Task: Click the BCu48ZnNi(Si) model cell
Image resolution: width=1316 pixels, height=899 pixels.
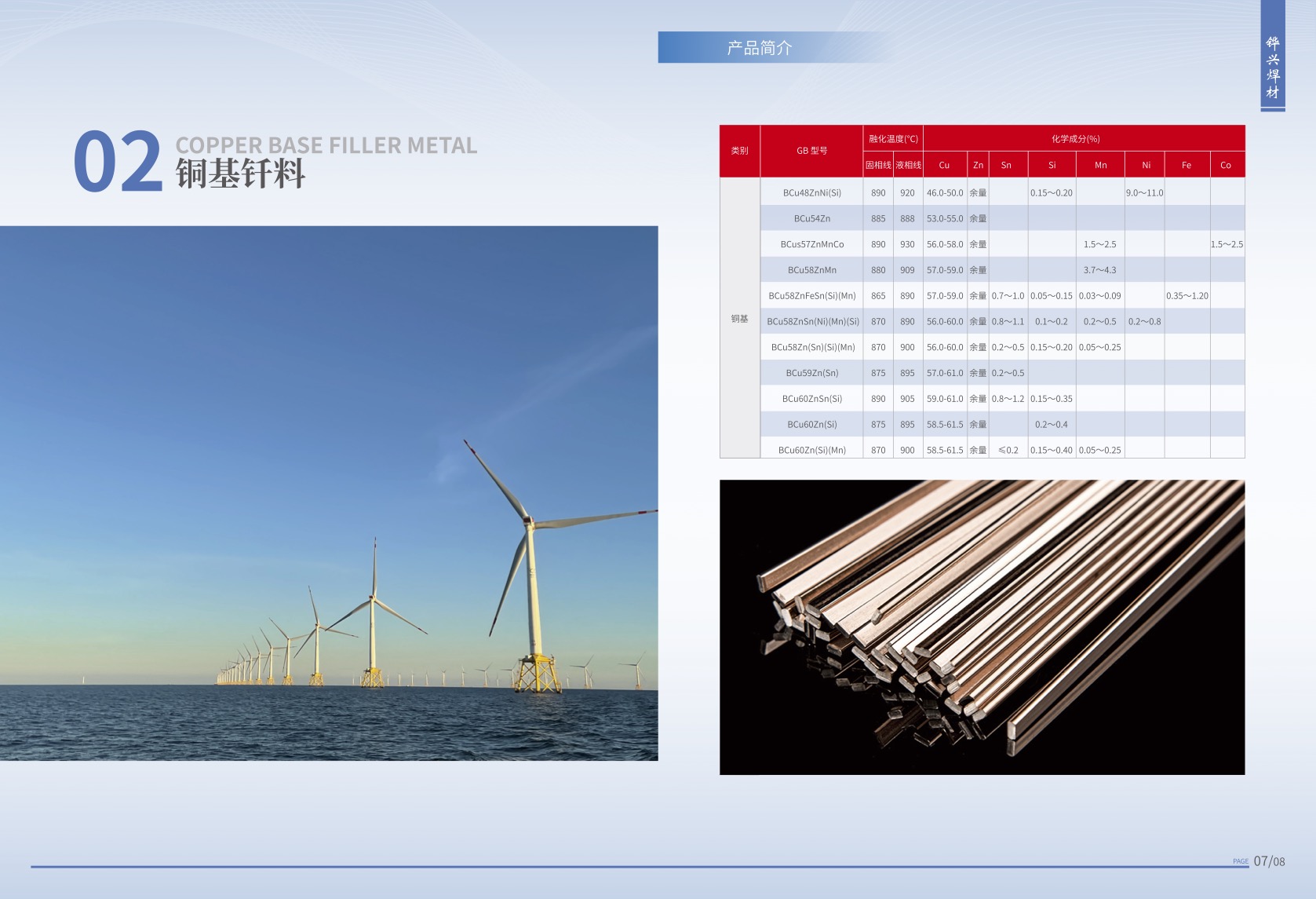Action: pos(811,192)
